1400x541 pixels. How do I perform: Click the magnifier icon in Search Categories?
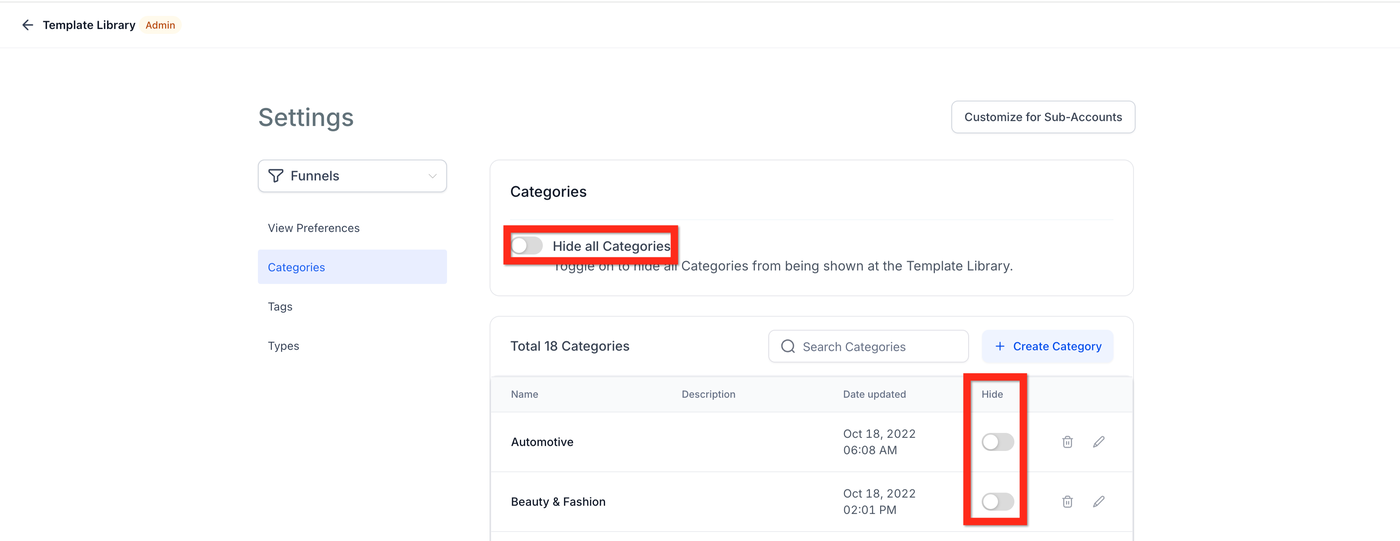788,347
